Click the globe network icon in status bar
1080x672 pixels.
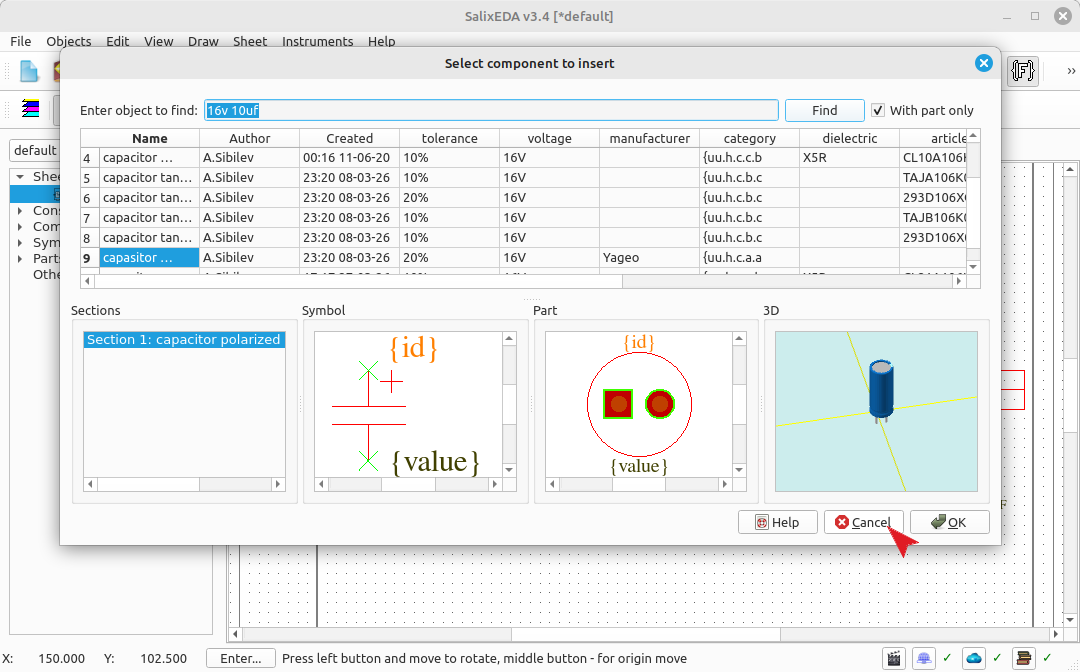pos(924,658)
